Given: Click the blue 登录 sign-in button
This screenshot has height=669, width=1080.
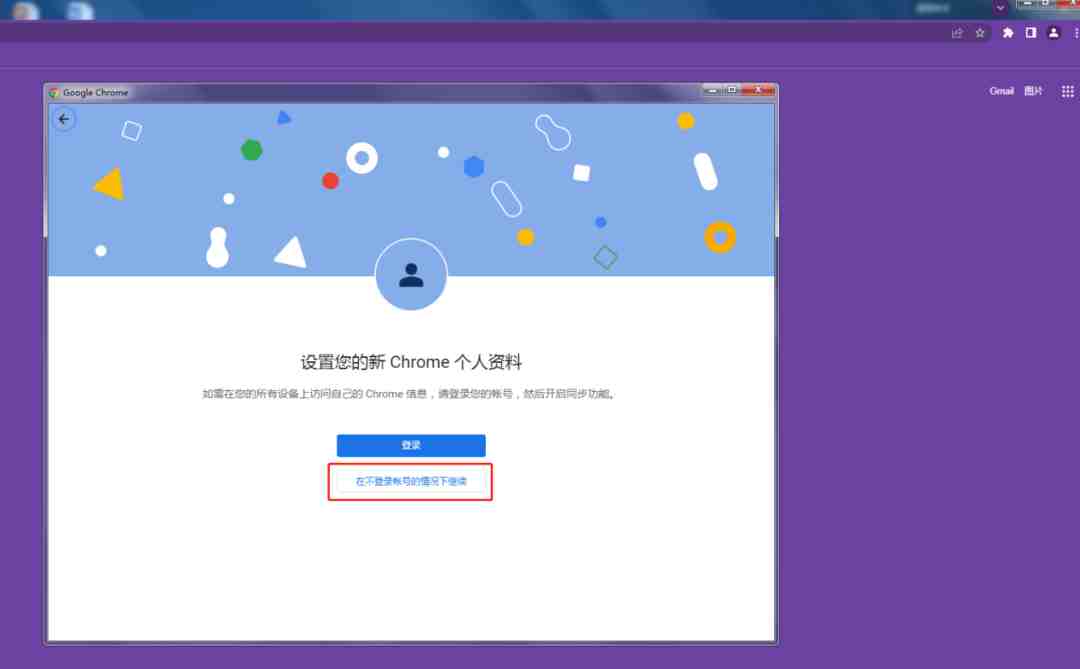Looking at the screenshot, I should (x=411, y=445).
